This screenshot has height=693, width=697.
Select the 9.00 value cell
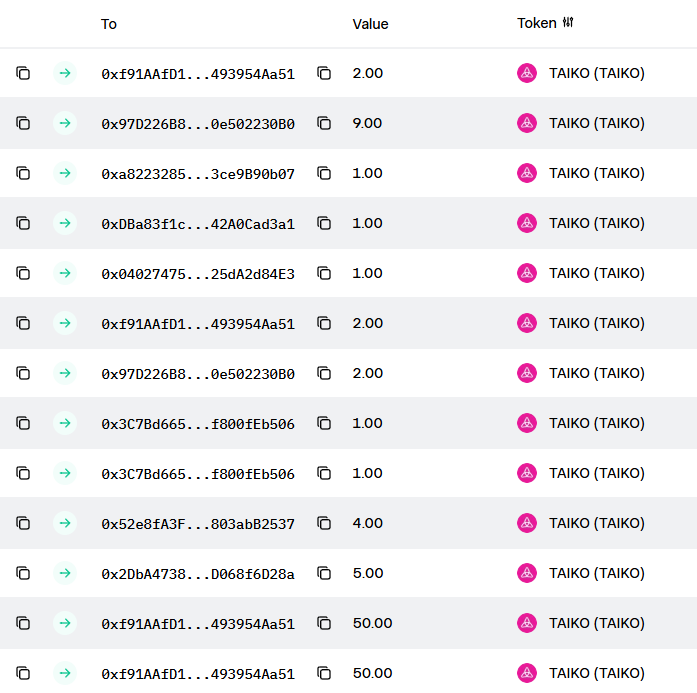(x=367, y=123)
